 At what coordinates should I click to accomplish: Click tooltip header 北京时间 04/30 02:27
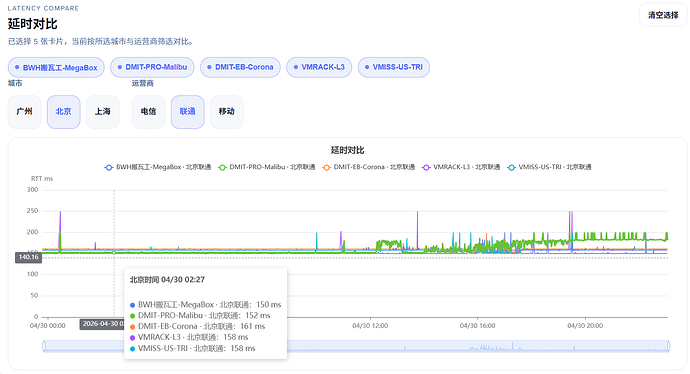coord(167,279)
